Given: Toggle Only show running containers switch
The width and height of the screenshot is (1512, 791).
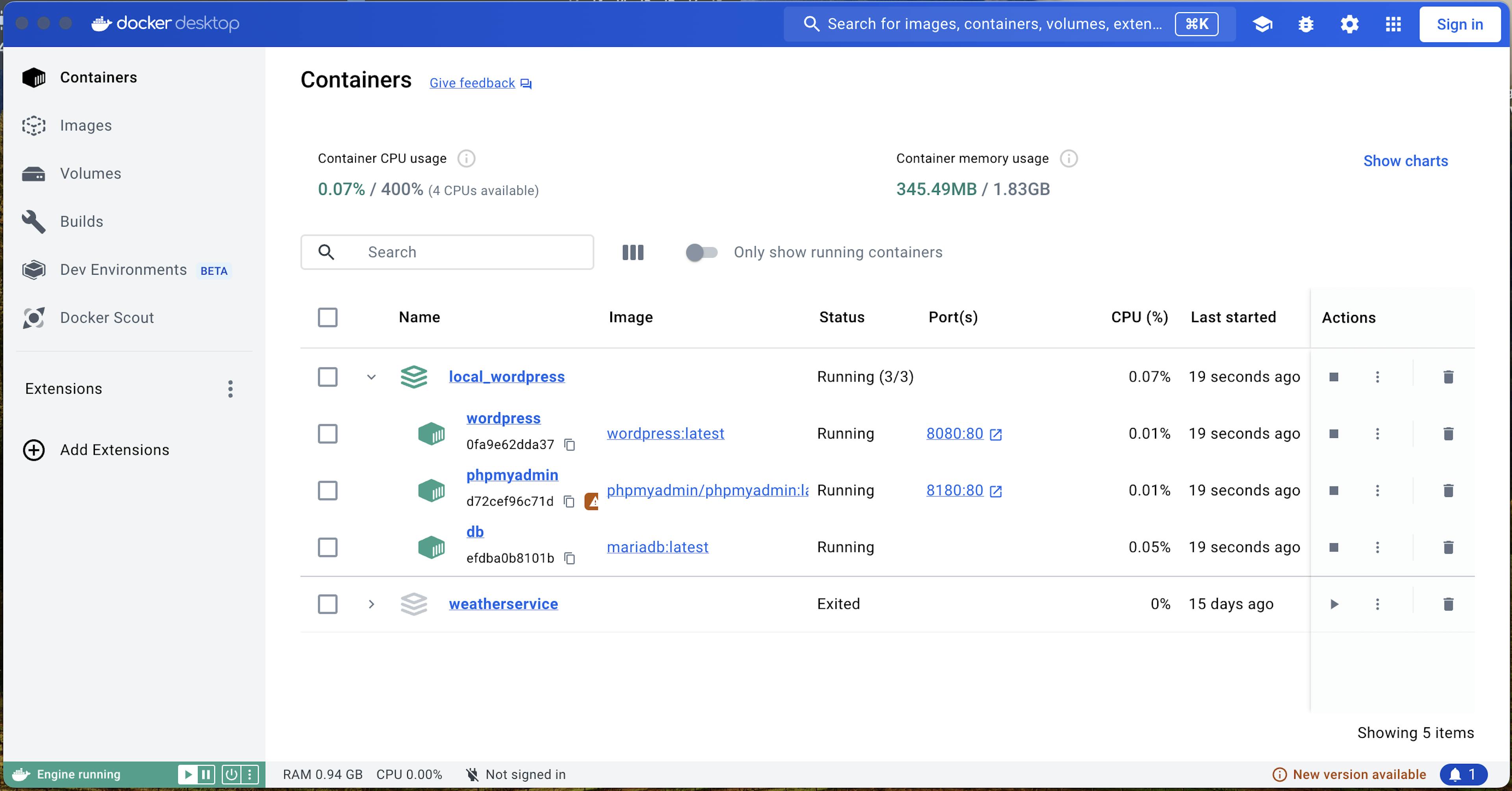Looking at the screenshot, I should [701, 252].
